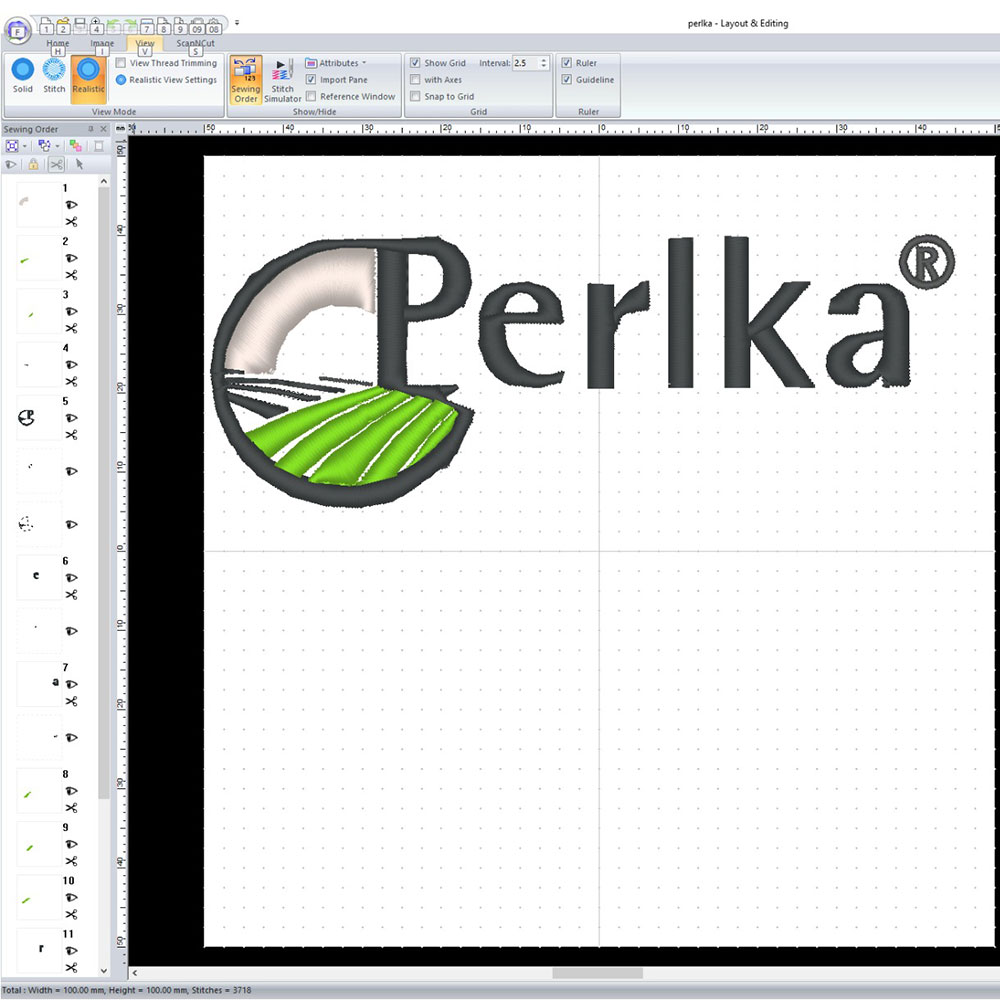Click the scissors trim icon in Sewing Order toolbar
Screen dimensions: 1000x1000
(56, 165)
